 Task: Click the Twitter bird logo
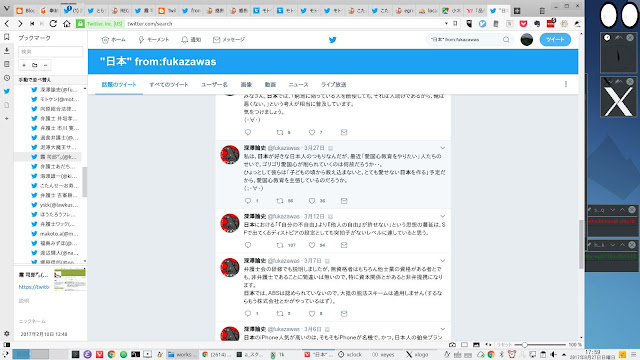(333, 40)
